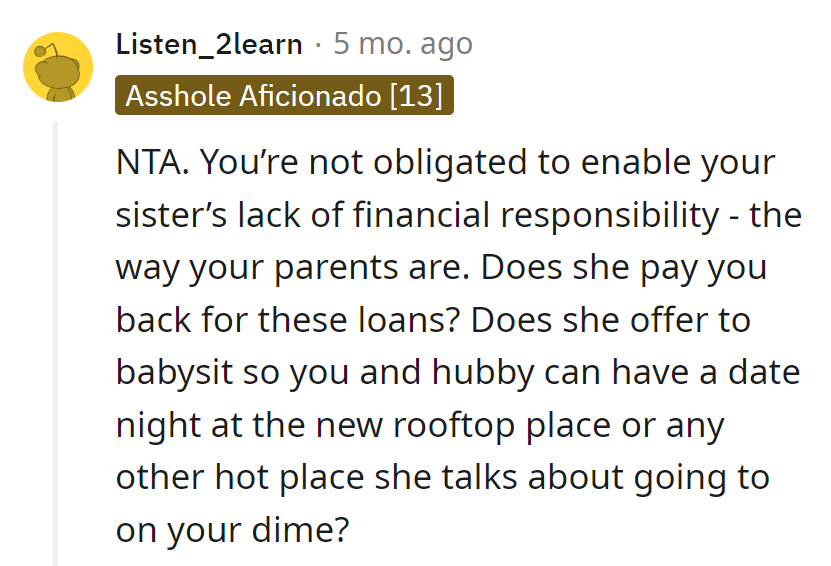The image size is (831, 566).
Task: Click the Asshole Aficionado flair badge
Action: 284,96
